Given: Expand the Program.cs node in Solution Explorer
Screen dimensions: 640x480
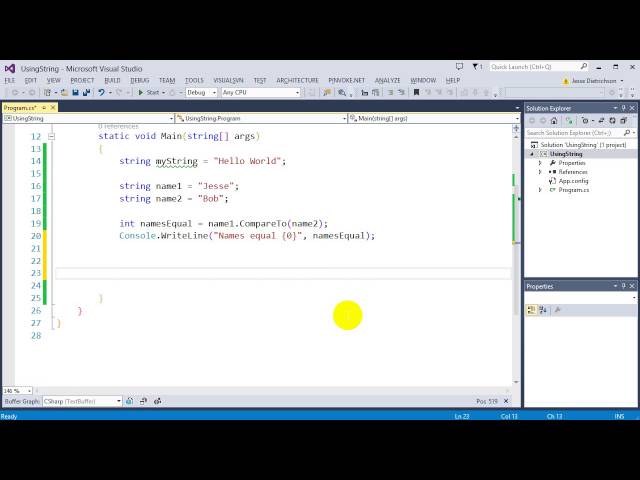Looking at the screenshot, I should coord(540,190).
